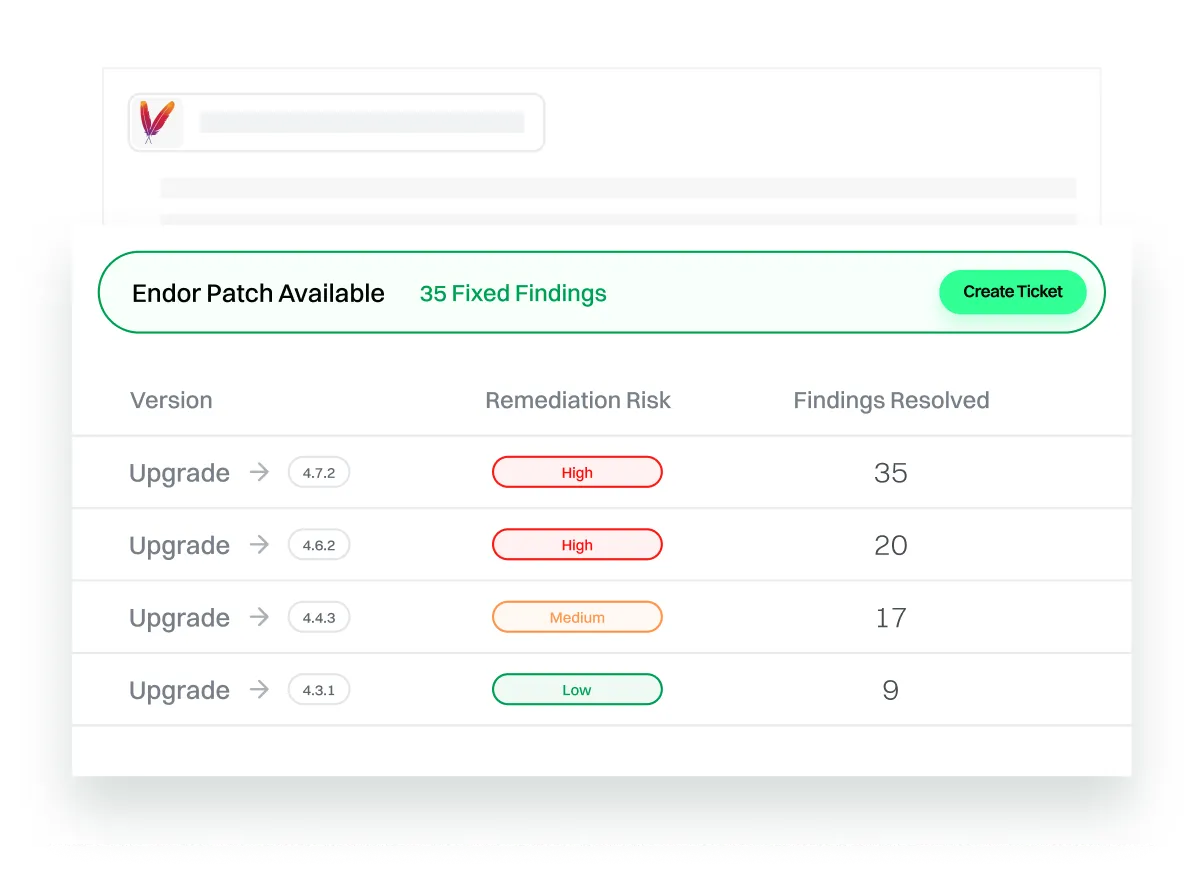Click the Create Ticket button
This screenshot has width=1200, height=871.
(1012, 292)
